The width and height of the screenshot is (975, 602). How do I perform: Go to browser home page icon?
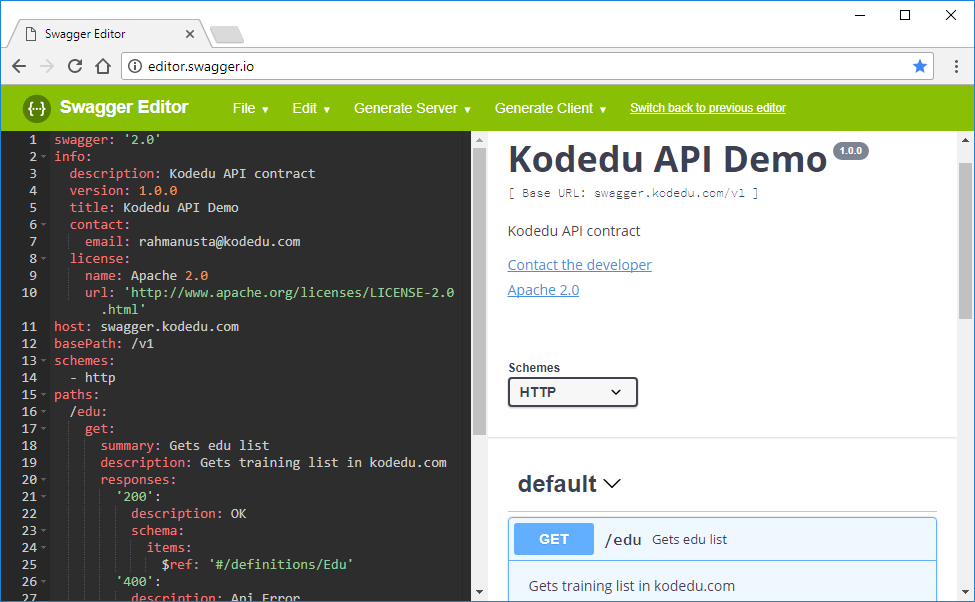pos(103,66)
